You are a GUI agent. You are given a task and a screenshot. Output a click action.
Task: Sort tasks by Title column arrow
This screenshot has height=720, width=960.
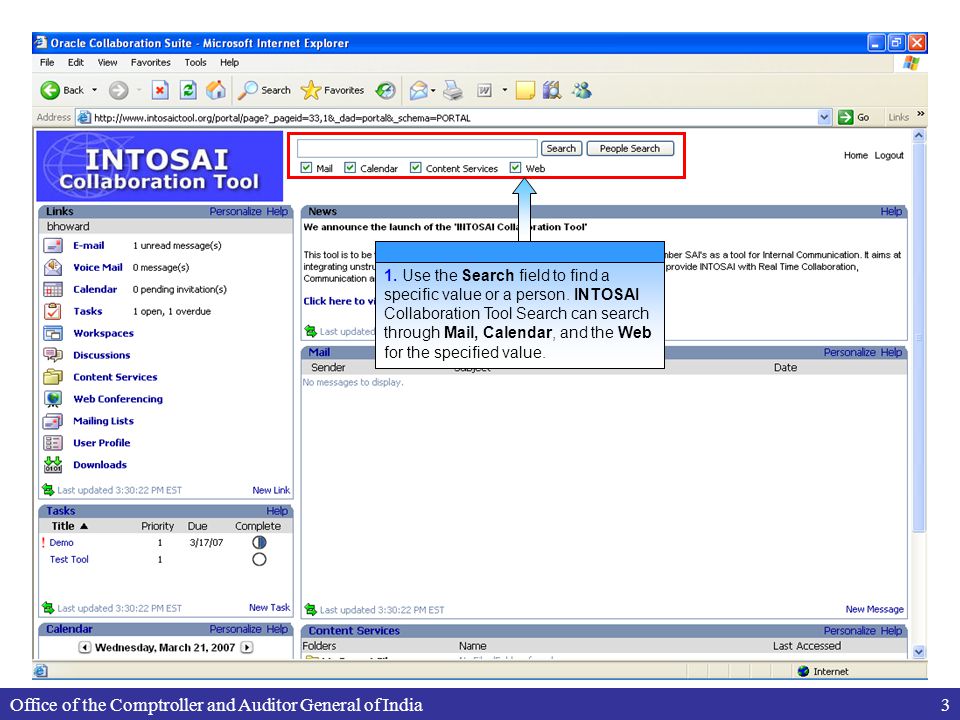pyautogui.click(x=84, y=526)
